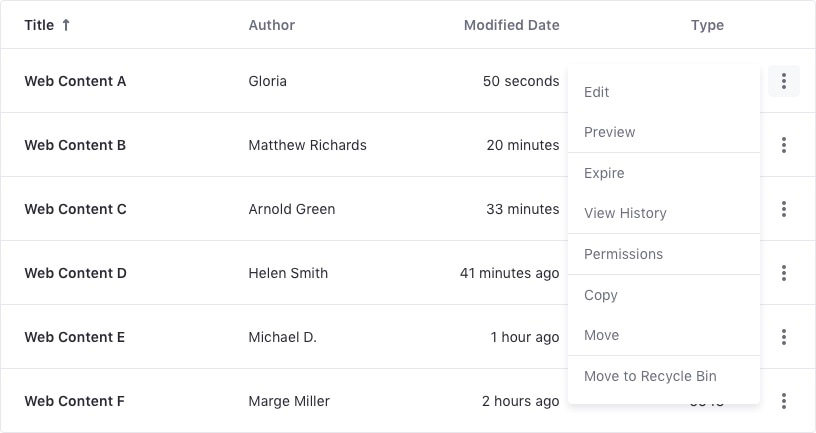Select Edit from the dropdown menu
Screen dimensions: 816x433
coord(597,92)
